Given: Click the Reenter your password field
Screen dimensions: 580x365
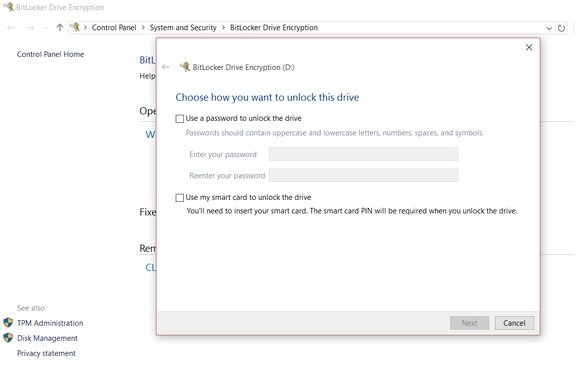Looking at the screenshot, I should click(364, 175).
